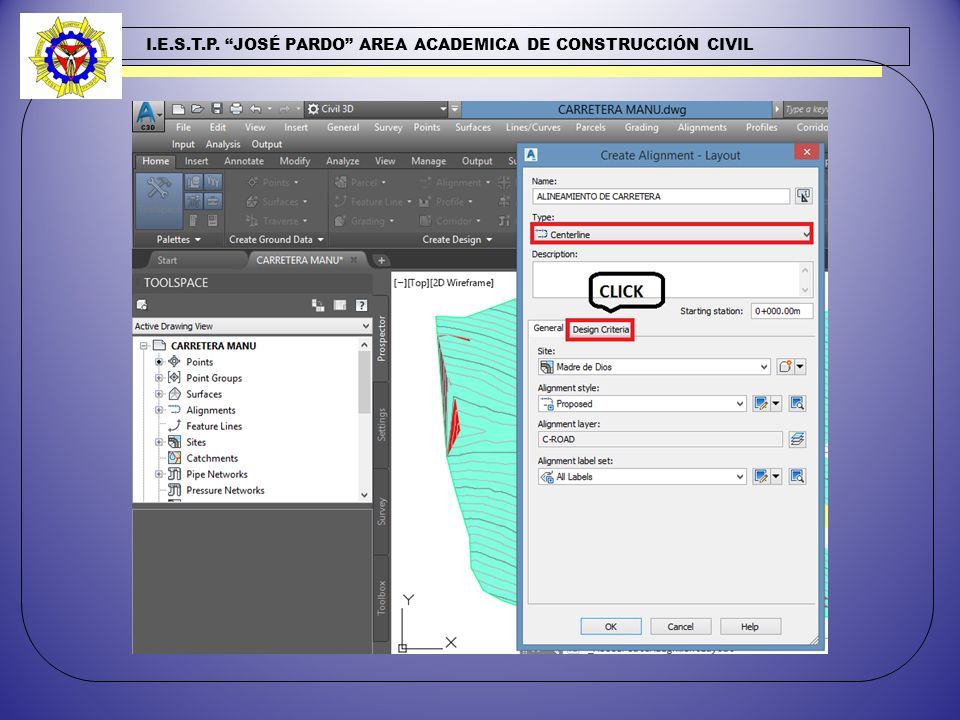This screenshot has width=960, height=720.
Task: Open the Active Drawing View dropdown
Action: point(252,326)
